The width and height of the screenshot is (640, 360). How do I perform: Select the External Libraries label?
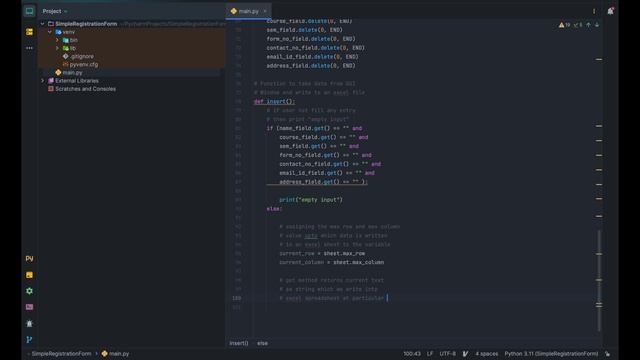[77, 81]
